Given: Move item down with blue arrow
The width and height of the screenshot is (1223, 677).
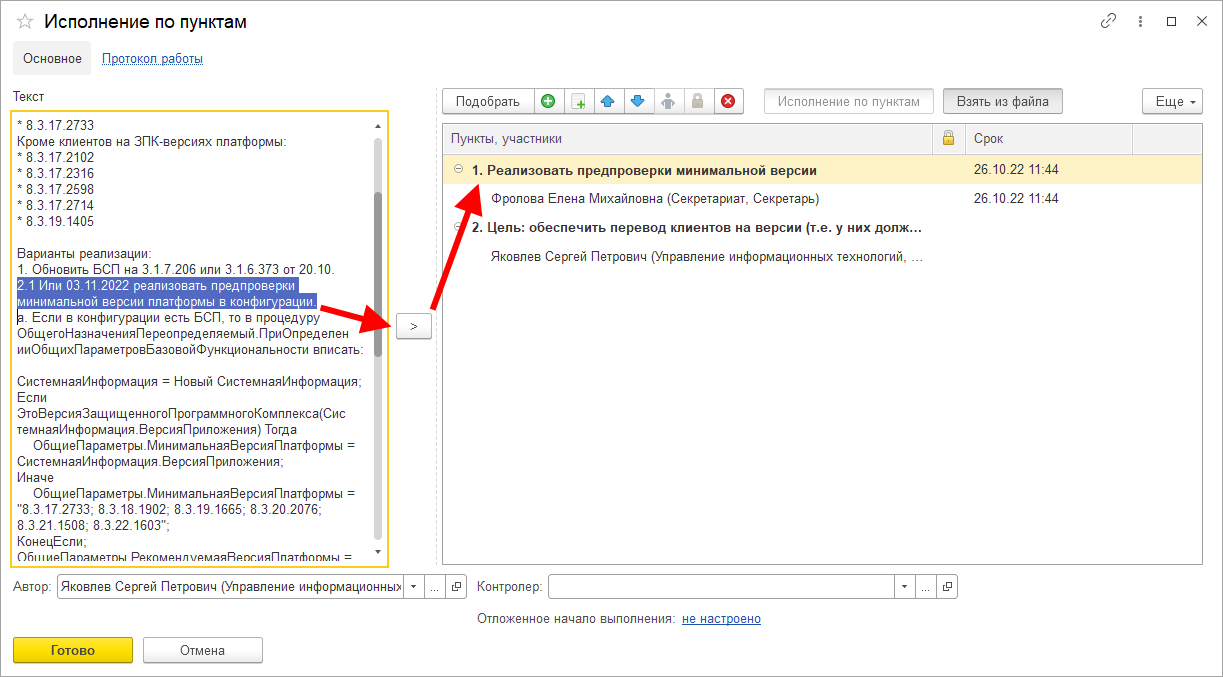Looking at the screenshot, I should (x=638, y=101).
